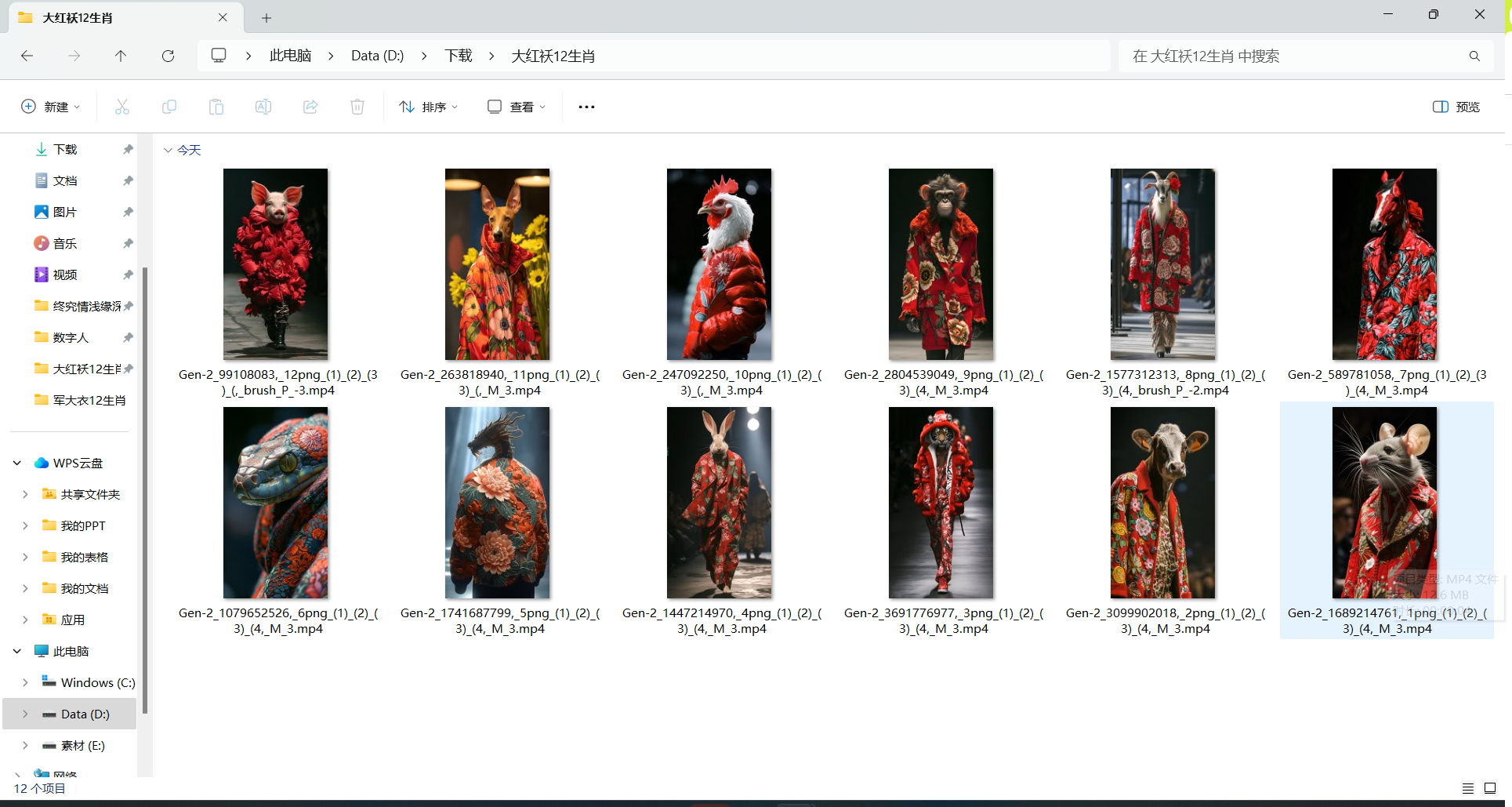1512x807 pixels.
Task: Click the Copy icon in toolbar
Action: pyautogui.click(x=169, y=107)
